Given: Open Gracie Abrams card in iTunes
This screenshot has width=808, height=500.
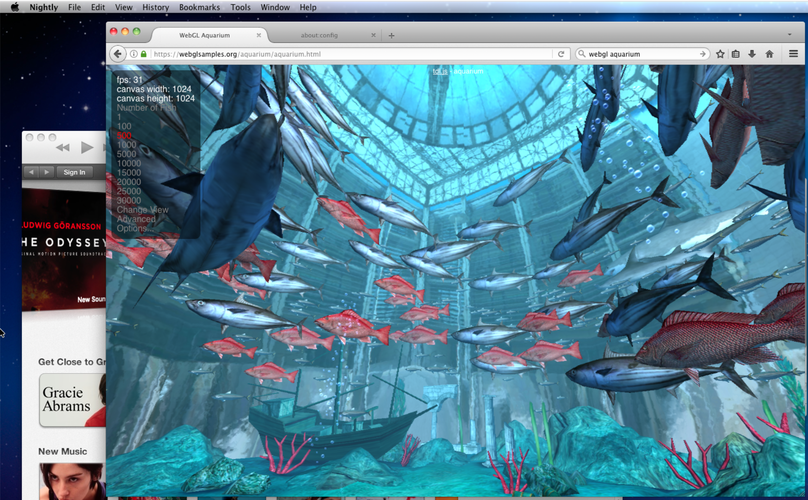Looking at the screenshot, I should pos(72,400).
